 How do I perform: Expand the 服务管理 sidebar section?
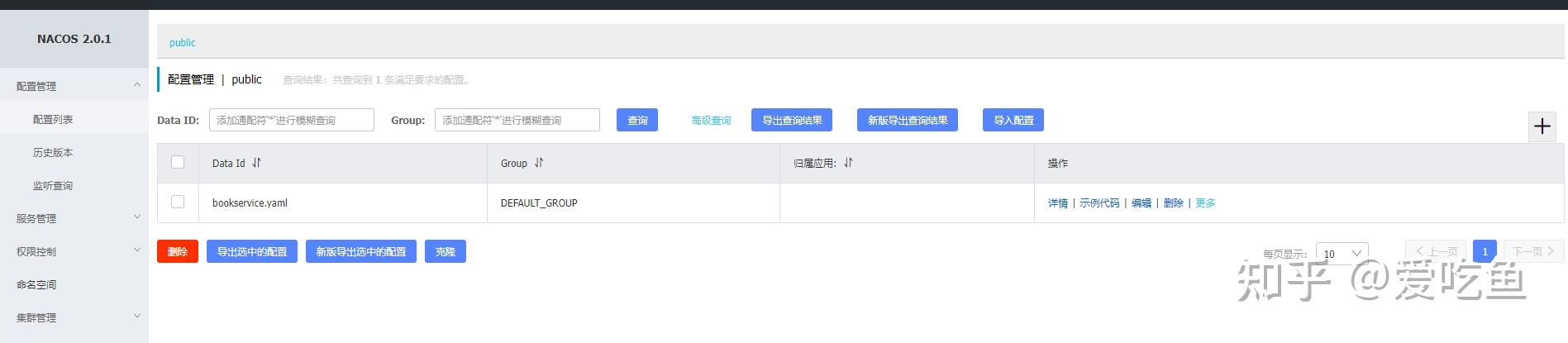(x=137, y=217)
